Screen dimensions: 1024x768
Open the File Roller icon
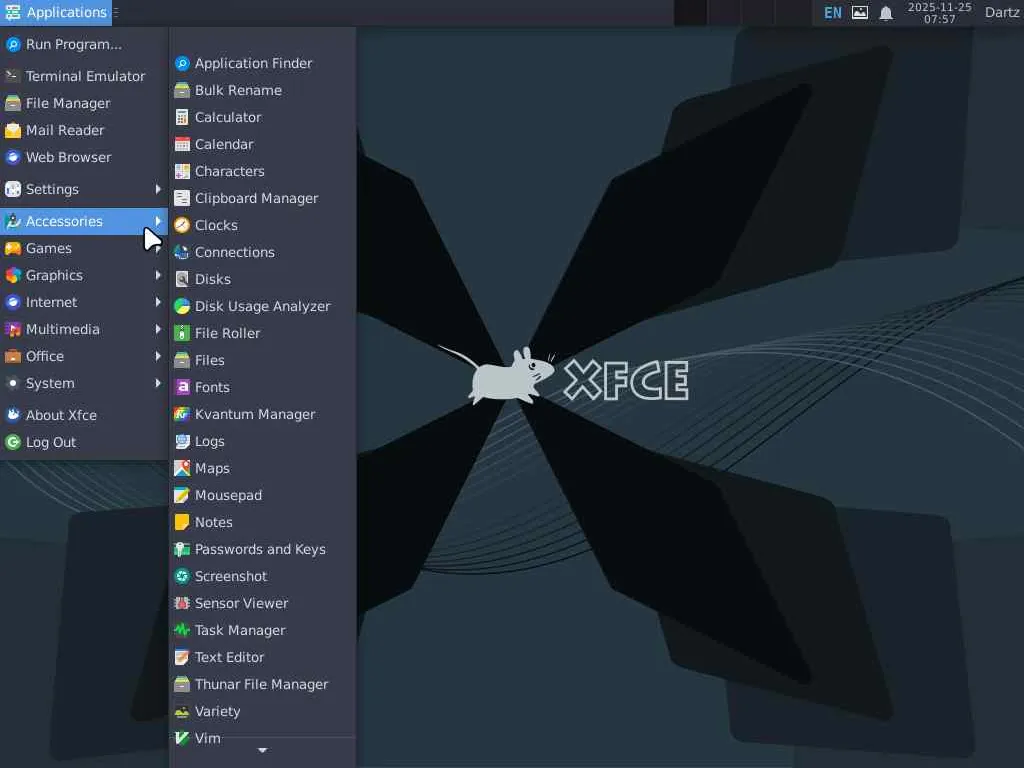[182, 333]
